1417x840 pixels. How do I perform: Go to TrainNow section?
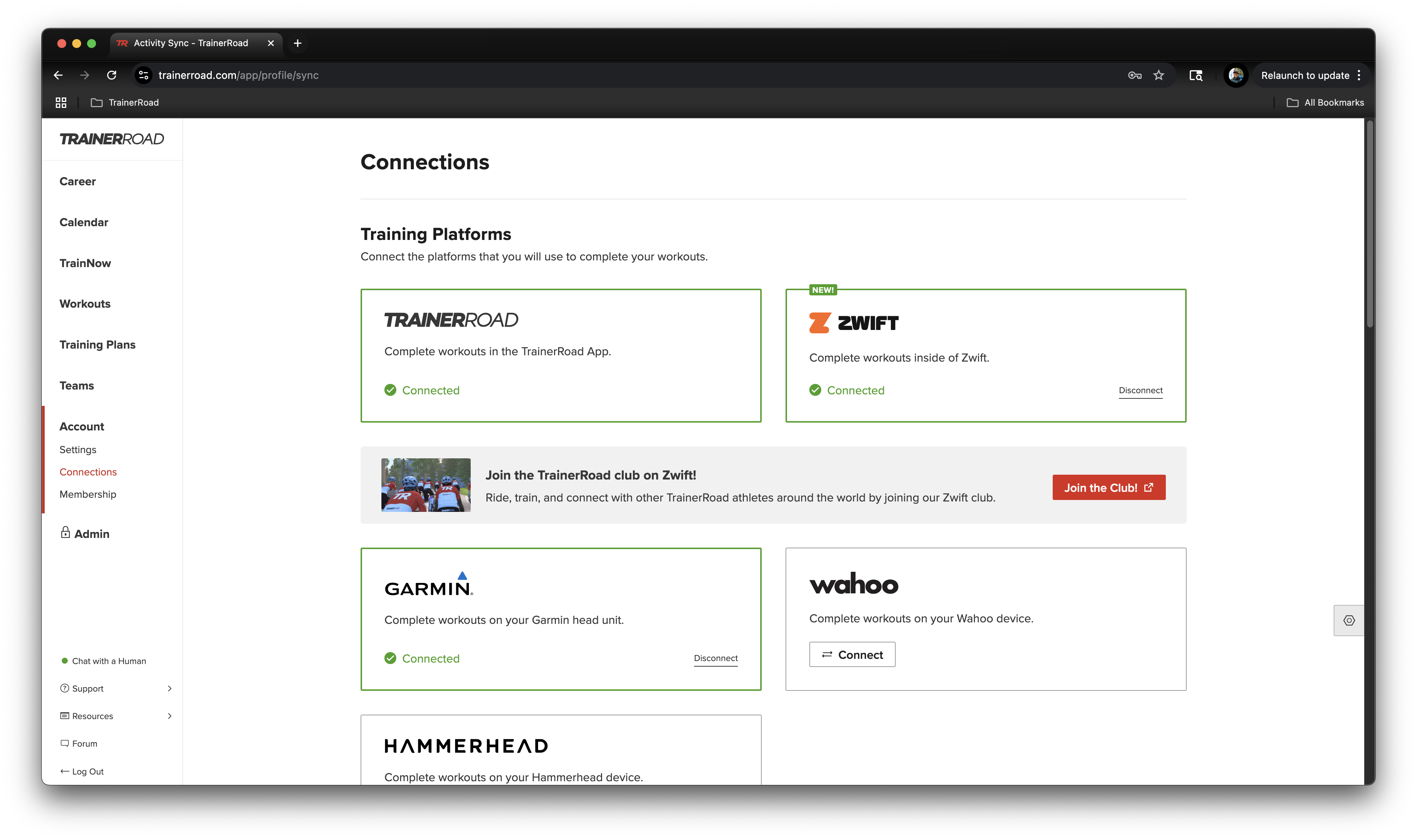point(85,263)
